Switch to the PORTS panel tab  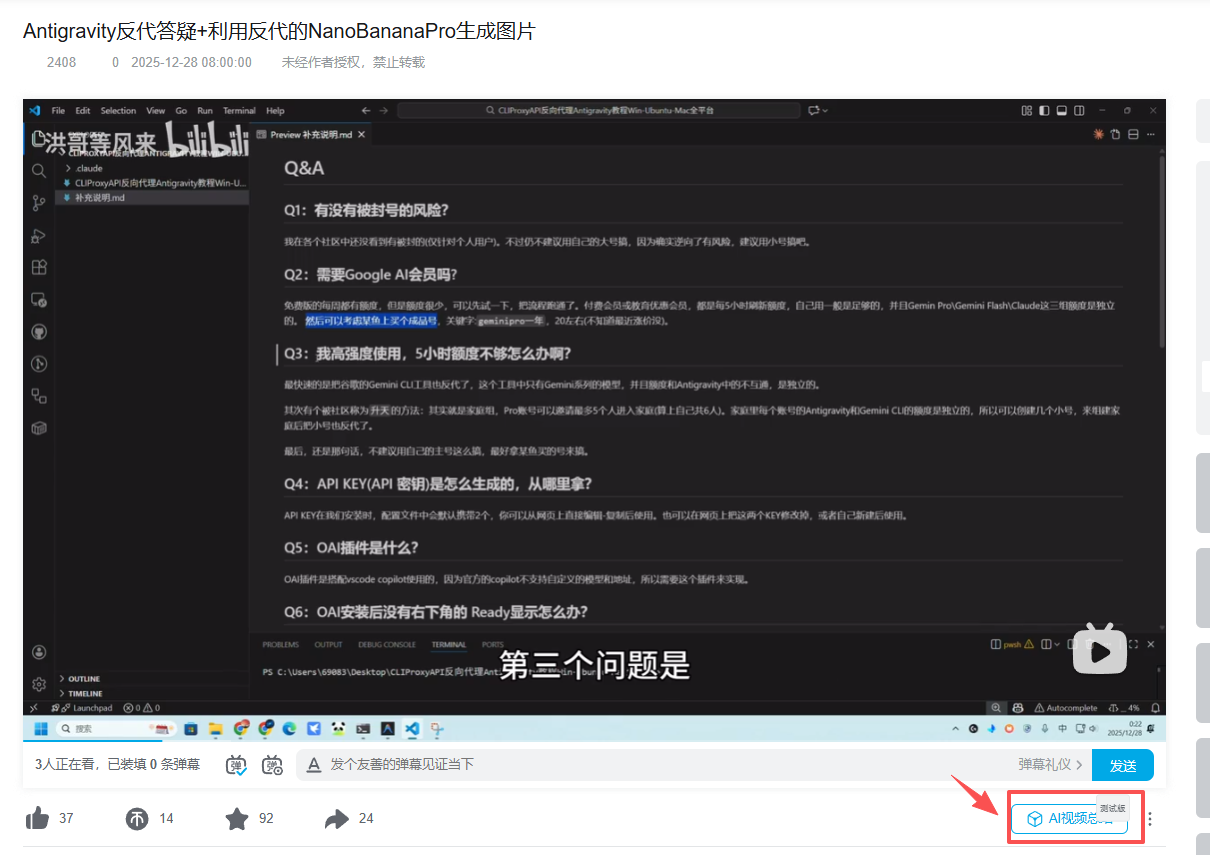pos(493,645)
